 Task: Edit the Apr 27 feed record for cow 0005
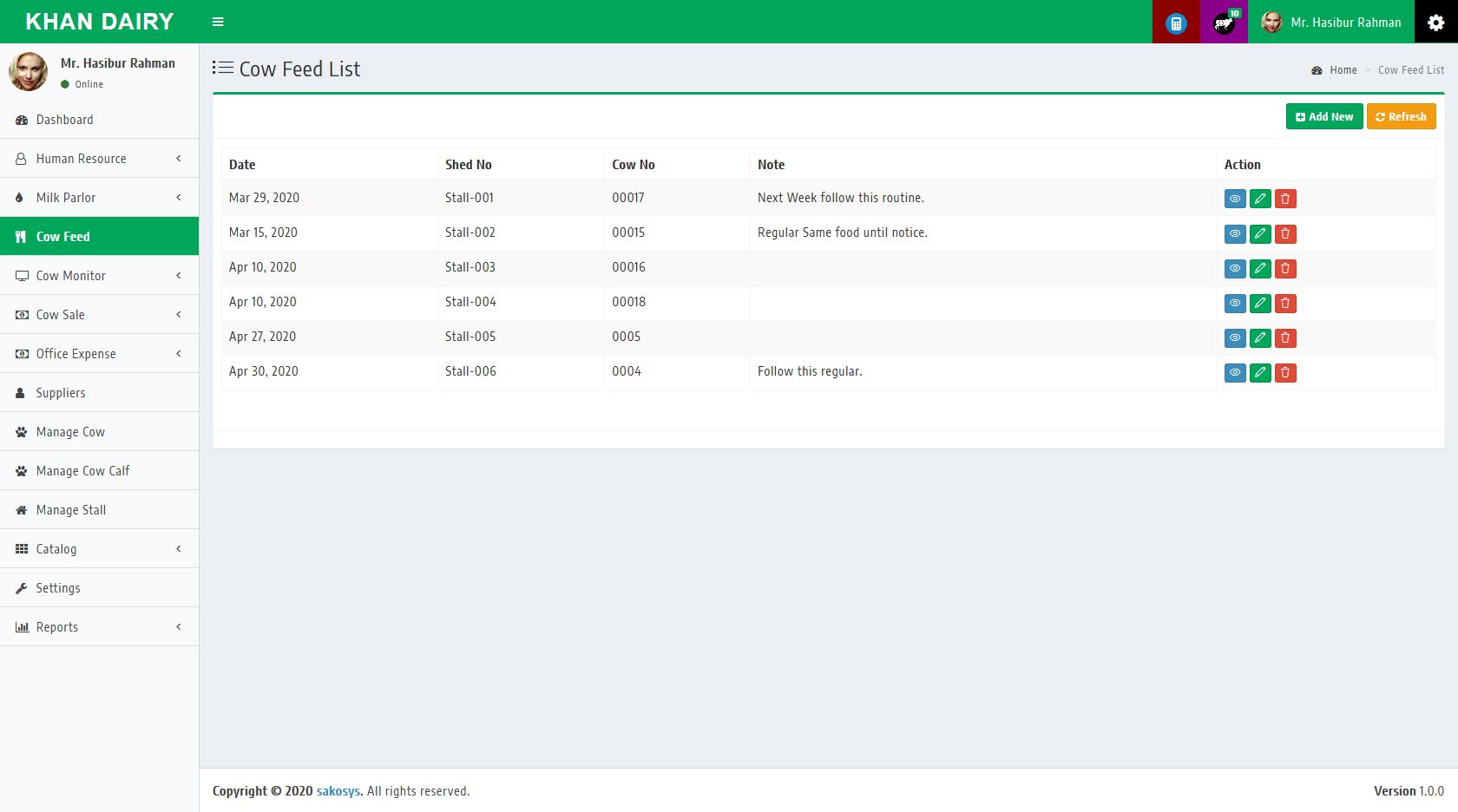pos(1260,337)
